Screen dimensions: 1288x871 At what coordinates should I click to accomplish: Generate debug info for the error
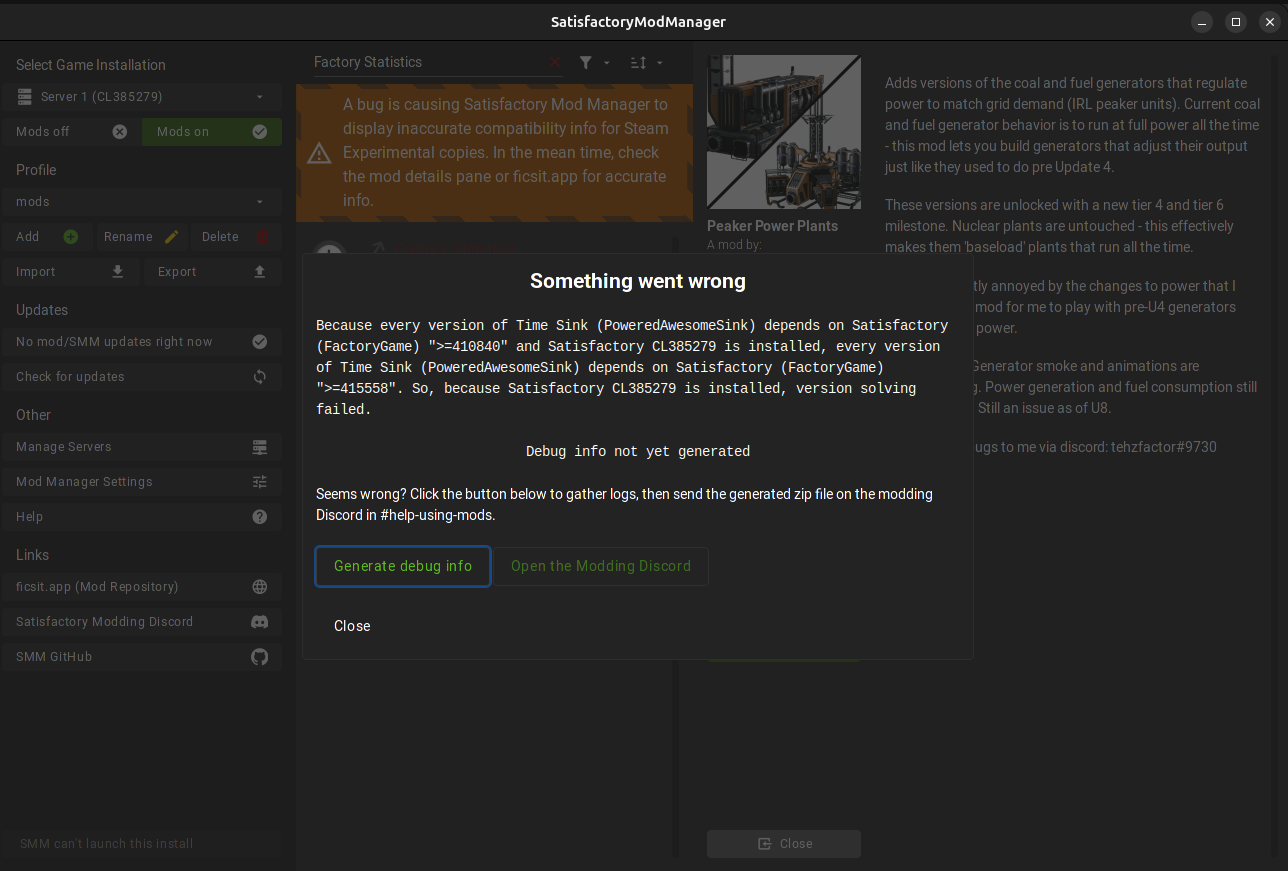pos(403,566)
